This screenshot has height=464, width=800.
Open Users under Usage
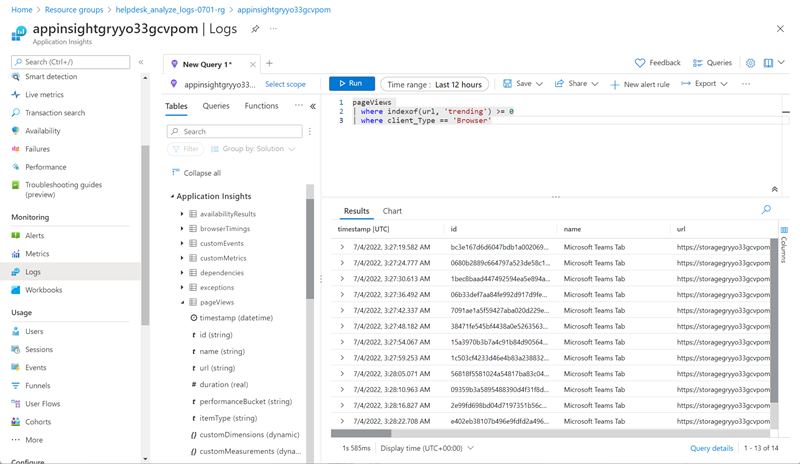(x=34, y=331)
